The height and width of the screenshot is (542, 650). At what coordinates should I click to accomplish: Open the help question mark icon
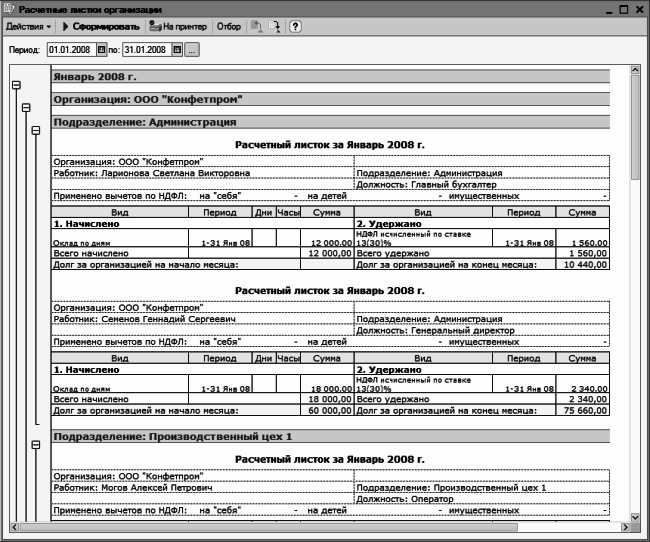(295, 27)
